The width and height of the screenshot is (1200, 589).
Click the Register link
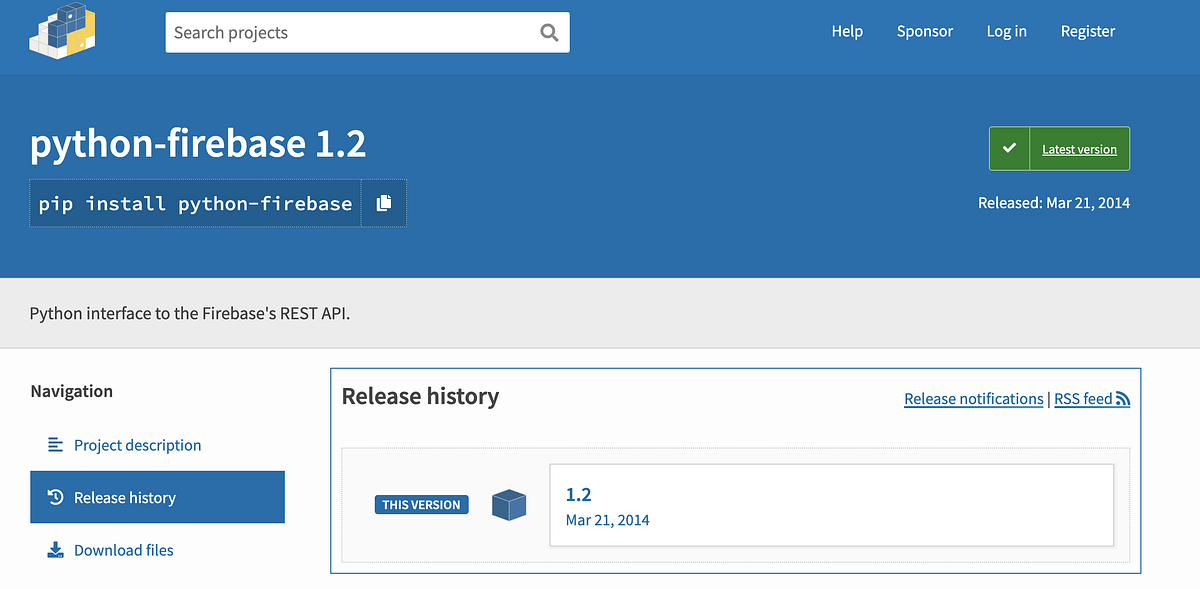[1087, 31]
